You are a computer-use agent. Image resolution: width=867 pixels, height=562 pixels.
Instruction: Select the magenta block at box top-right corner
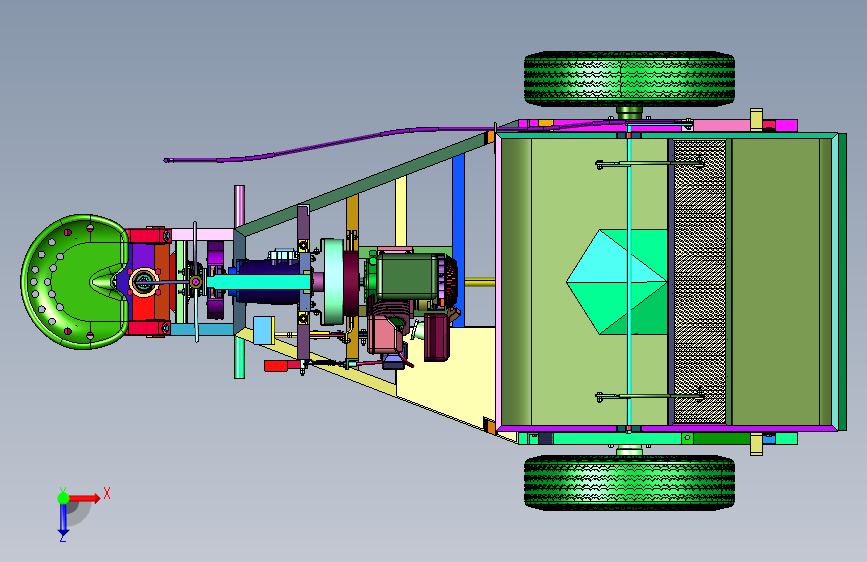[786, 126]
